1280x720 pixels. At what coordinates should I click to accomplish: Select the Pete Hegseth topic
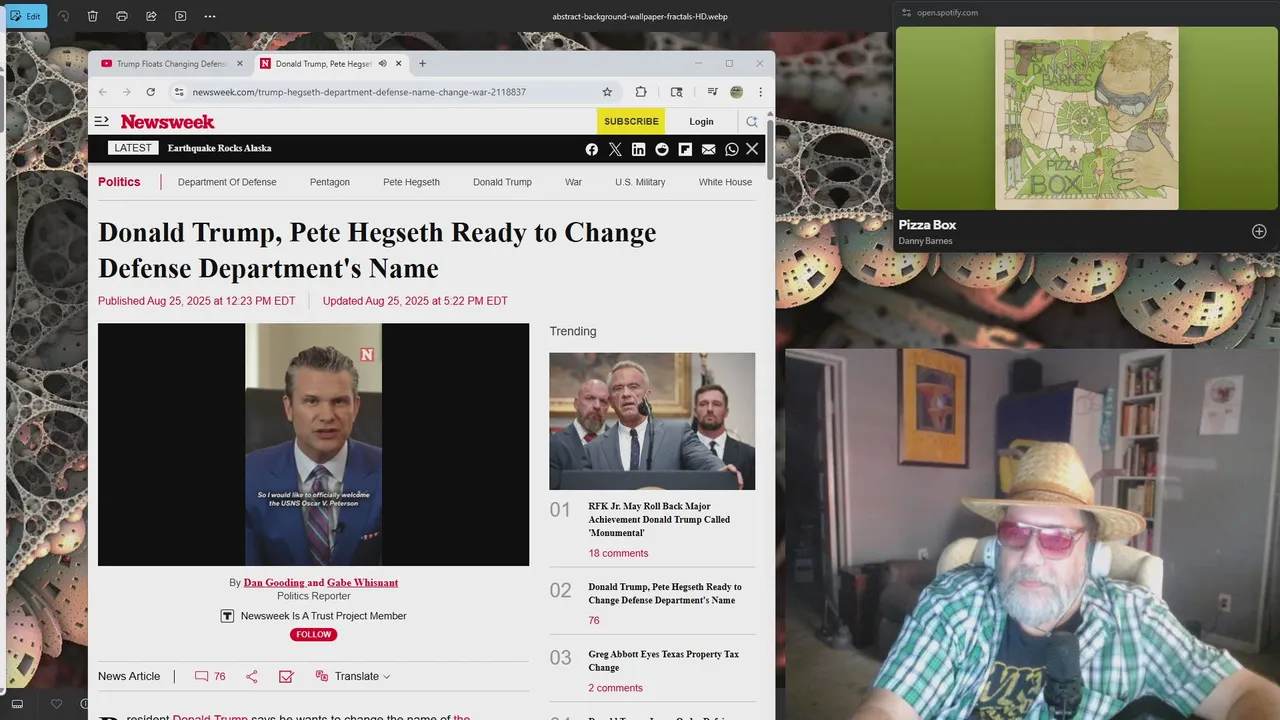(411, 182)
